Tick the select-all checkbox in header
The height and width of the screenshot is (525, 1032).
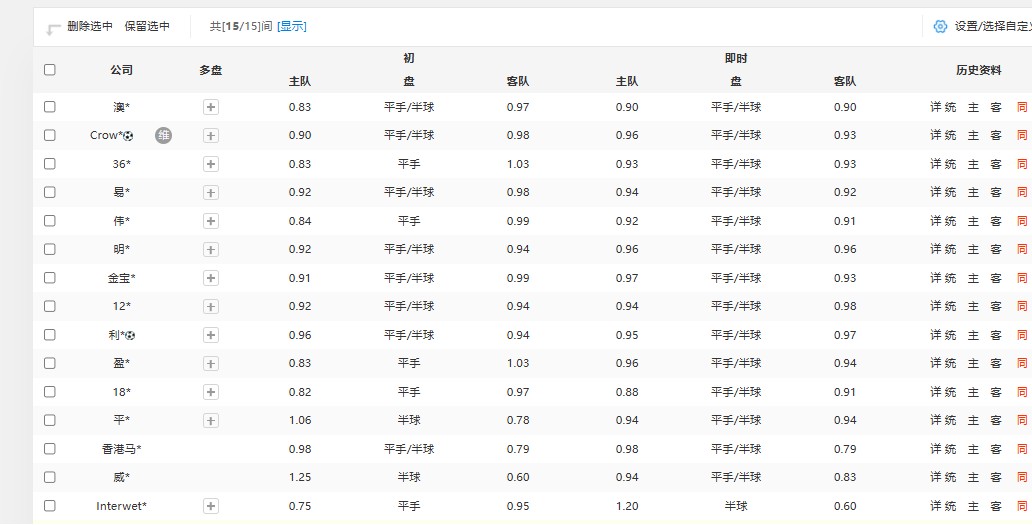click(x=49, y=70)
